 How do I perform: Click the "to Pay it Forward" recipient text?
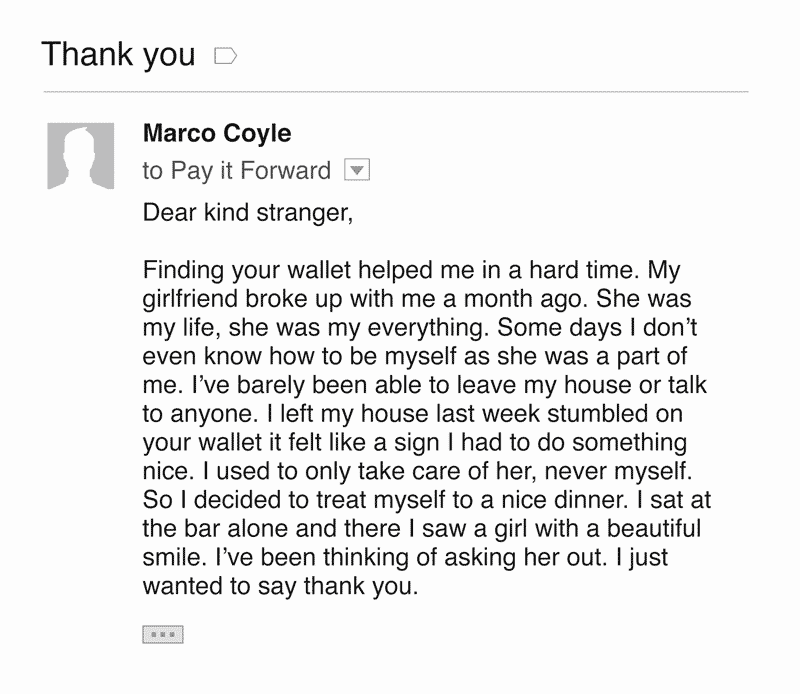tap(236, 171)
